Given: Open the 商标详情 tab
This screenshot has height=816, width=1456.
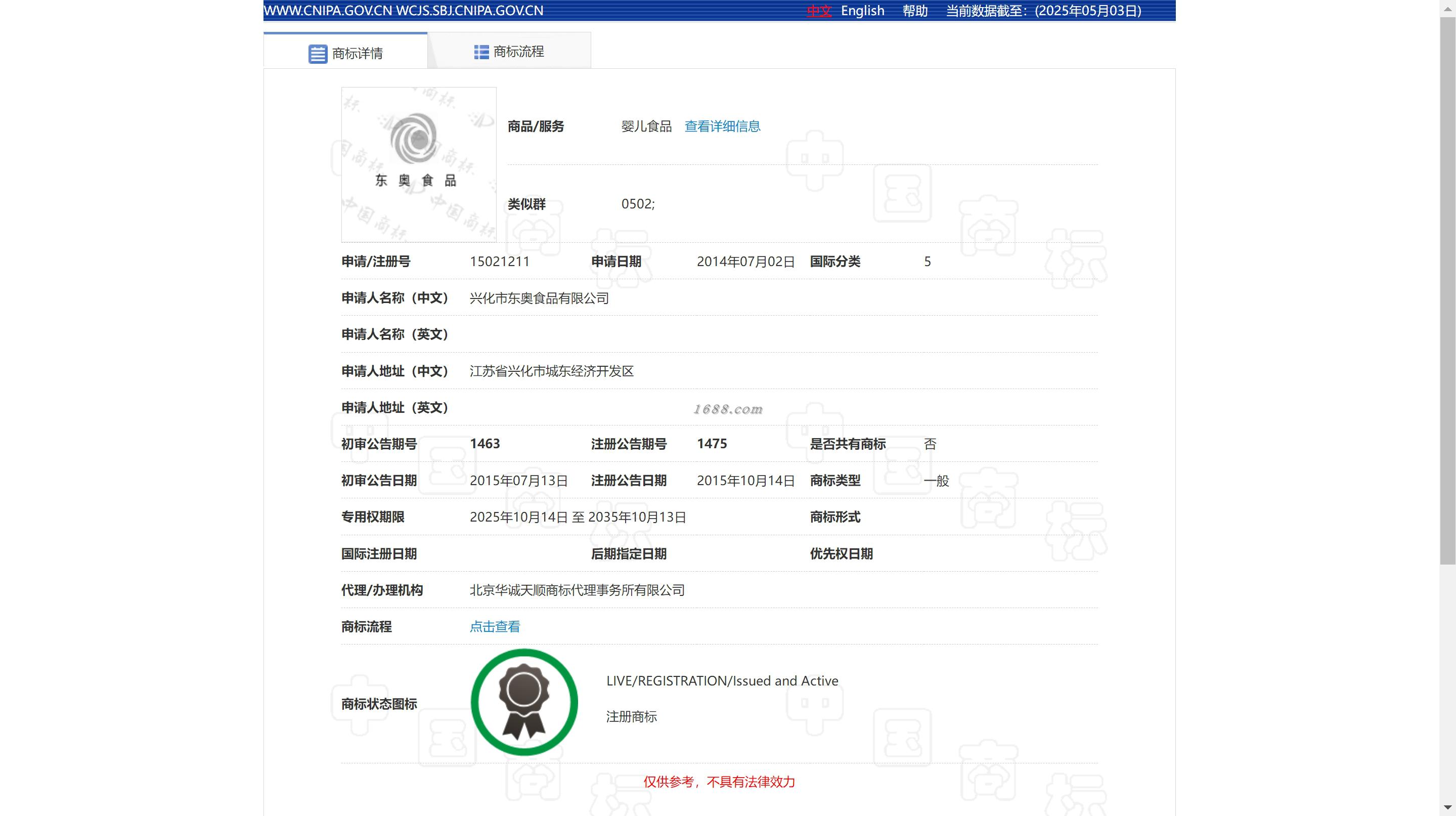Looking at the screenshot, I should coord(345,52).
